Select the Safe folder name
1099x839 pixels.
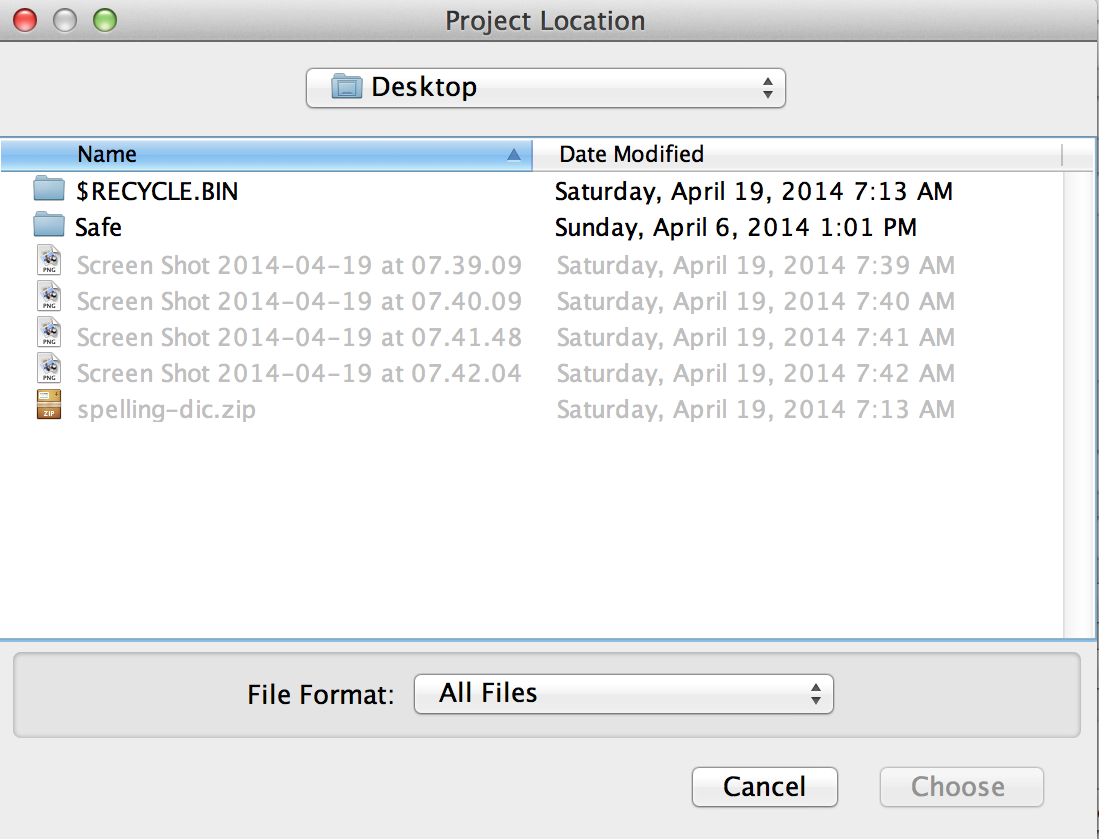[x=98, y=227]
